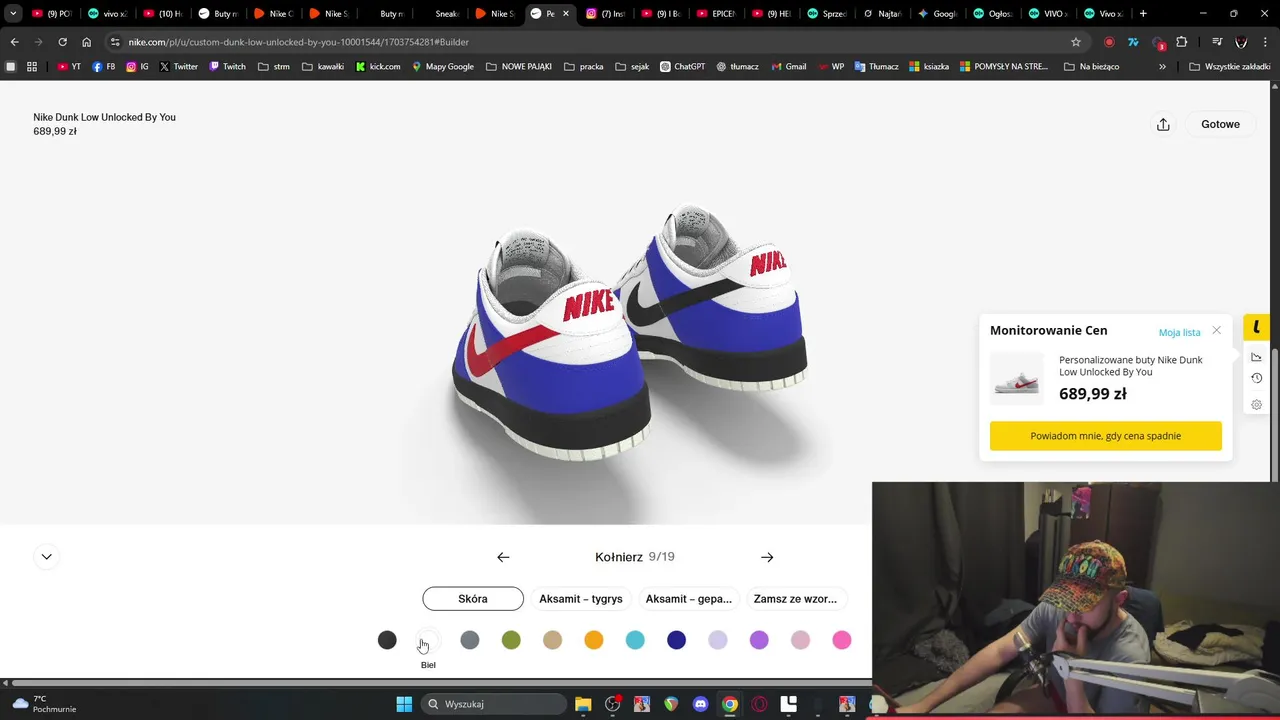Image resolution: width=1280 pixels, height=720 pixels.
Task: Pick the grey color swatch
Action: (x=470, y=640)
